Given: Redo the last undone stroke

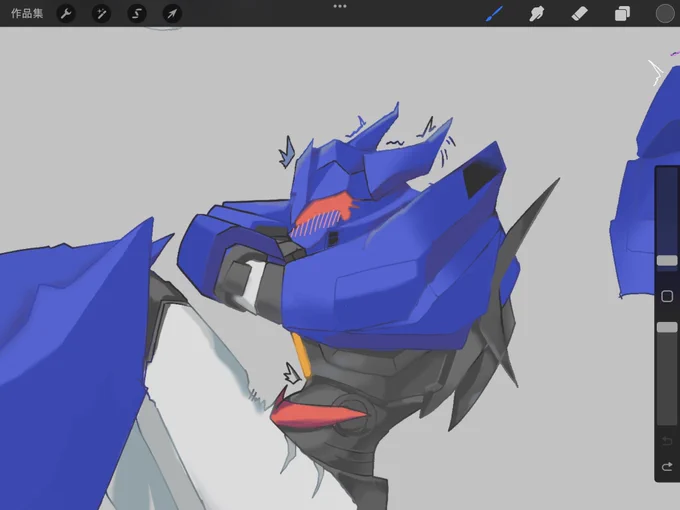Looking at the screenshot, I should pyautogui.click(x=667, y=467).
